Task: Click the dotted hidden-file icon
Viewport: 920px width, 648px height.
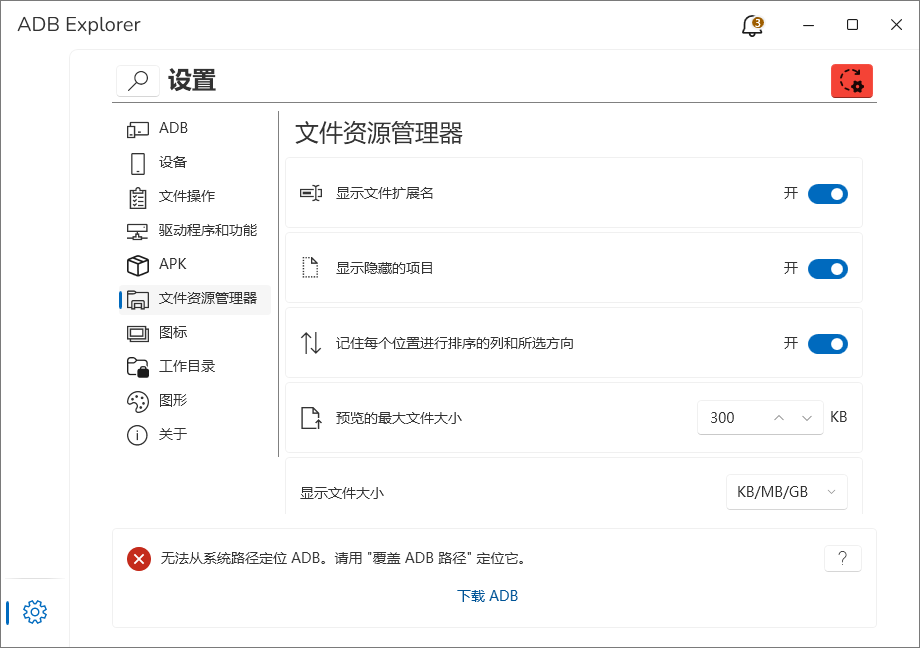Action: click(x=310, y=268)
